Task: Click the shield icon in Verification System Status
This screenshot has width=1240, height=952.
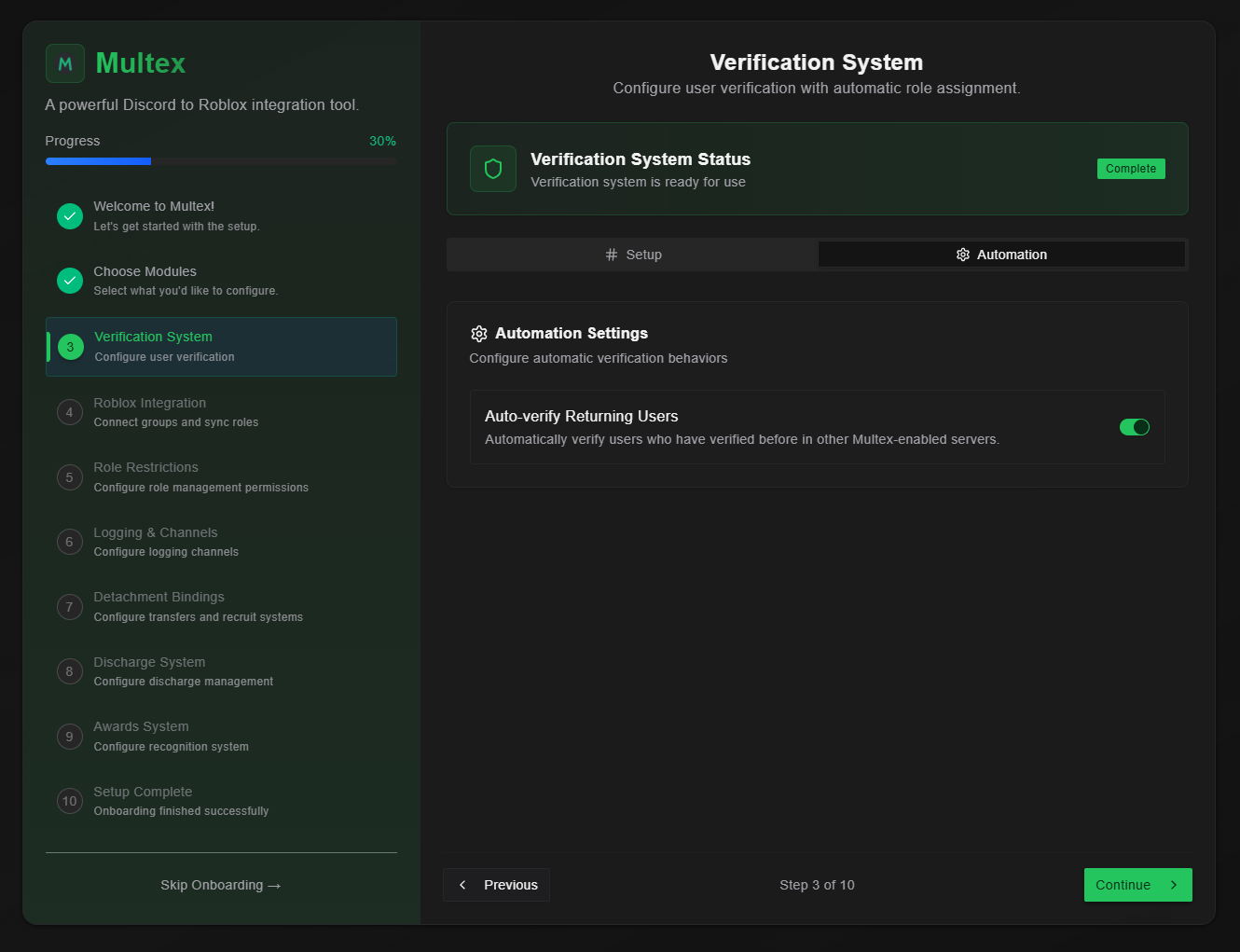Action: (x=493, y=169)
